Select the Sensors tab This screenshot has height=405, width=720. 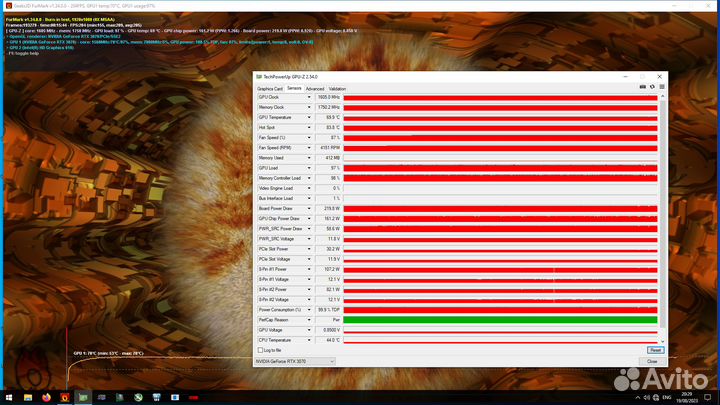[x=294, y=88]
